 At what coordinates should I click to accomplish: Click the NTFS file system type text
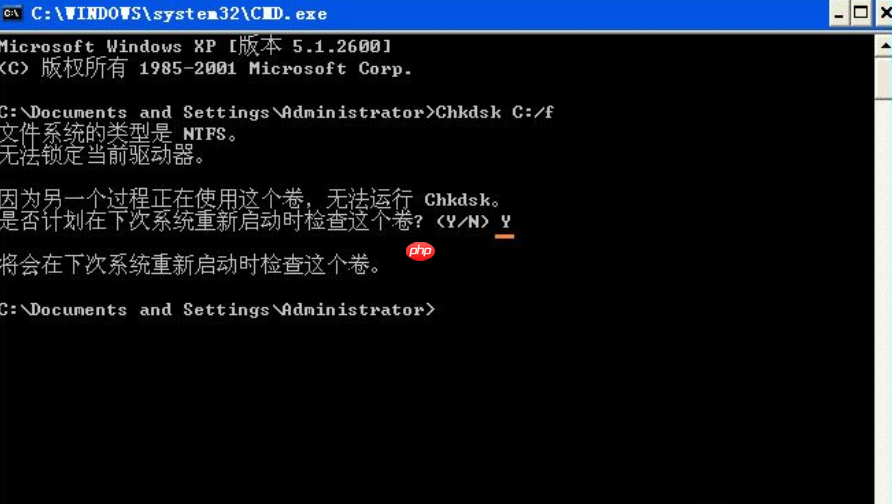click(x=204, y=134)
